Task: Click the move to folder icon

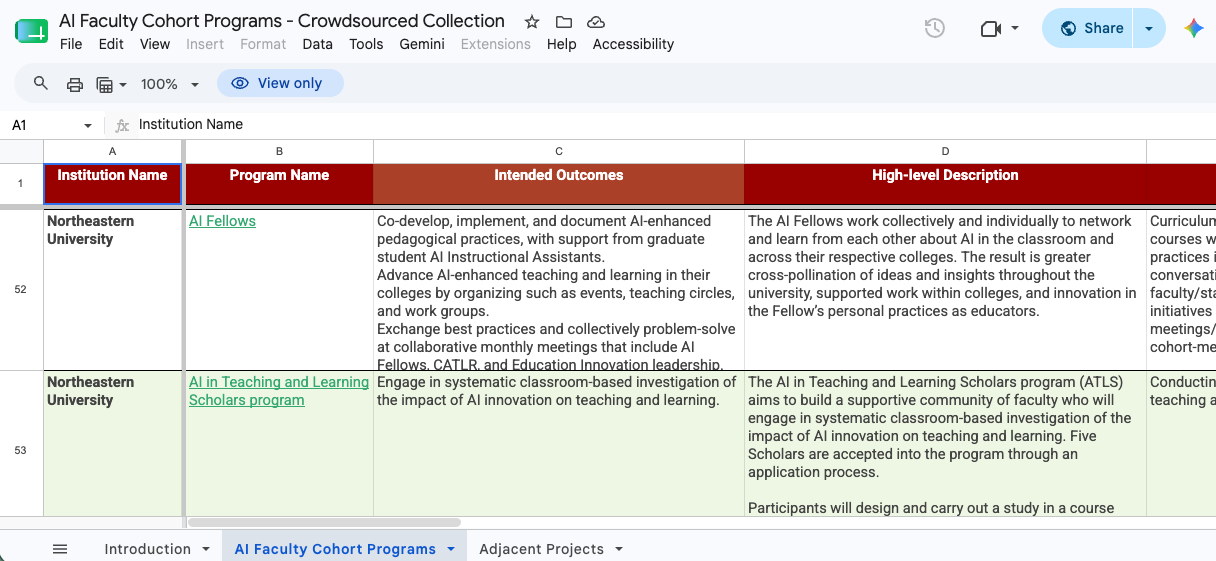Action: [564, 22]
